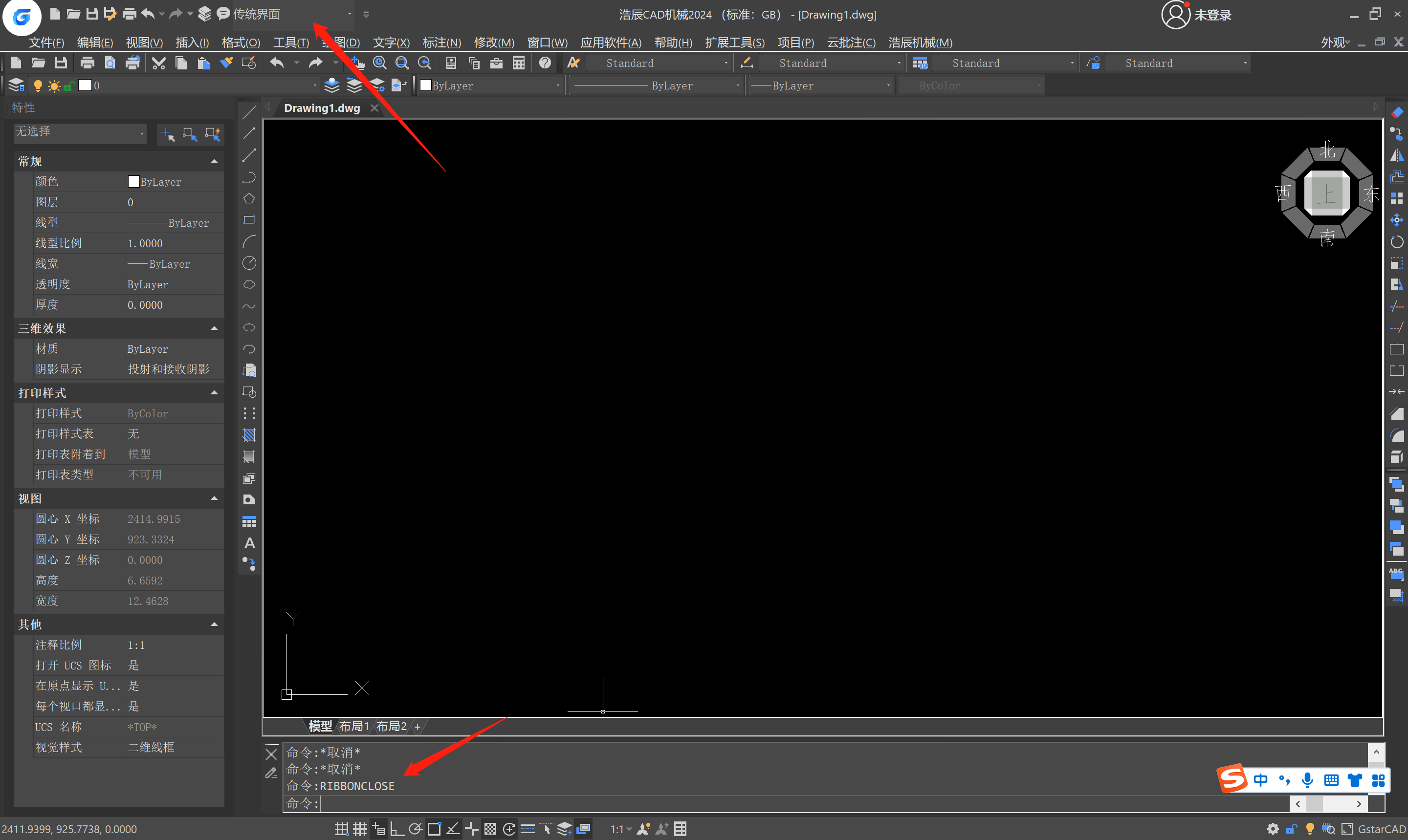
Task: Select the Circle drawing tool
Action: pos(249,263)
